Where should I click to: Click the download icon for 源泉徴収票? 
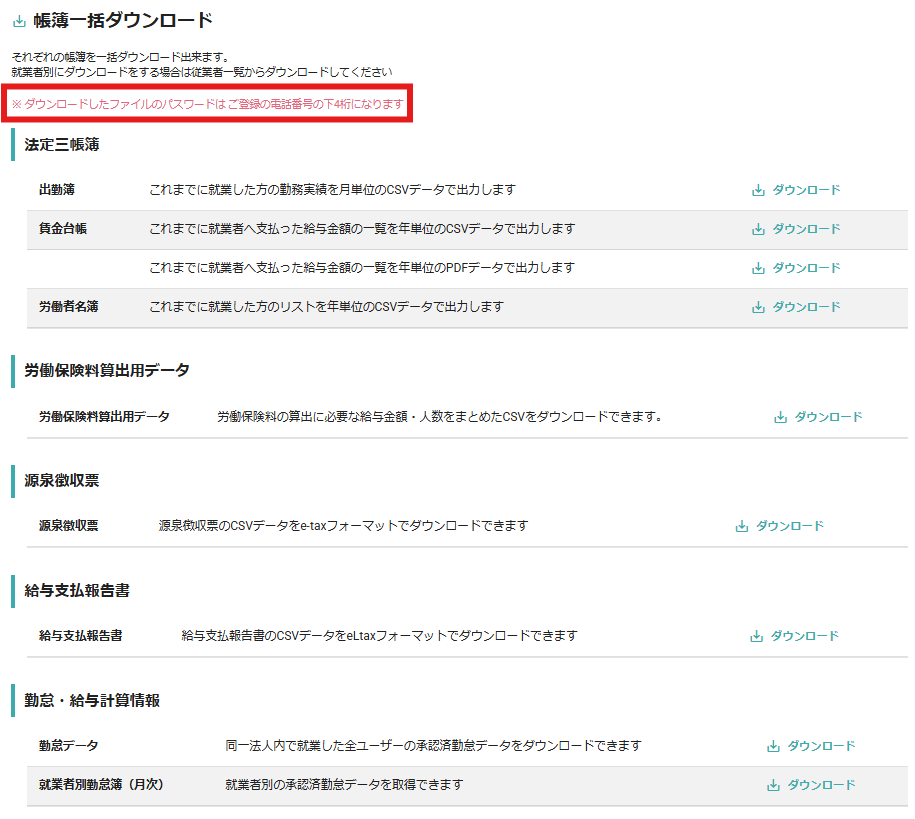742,526
